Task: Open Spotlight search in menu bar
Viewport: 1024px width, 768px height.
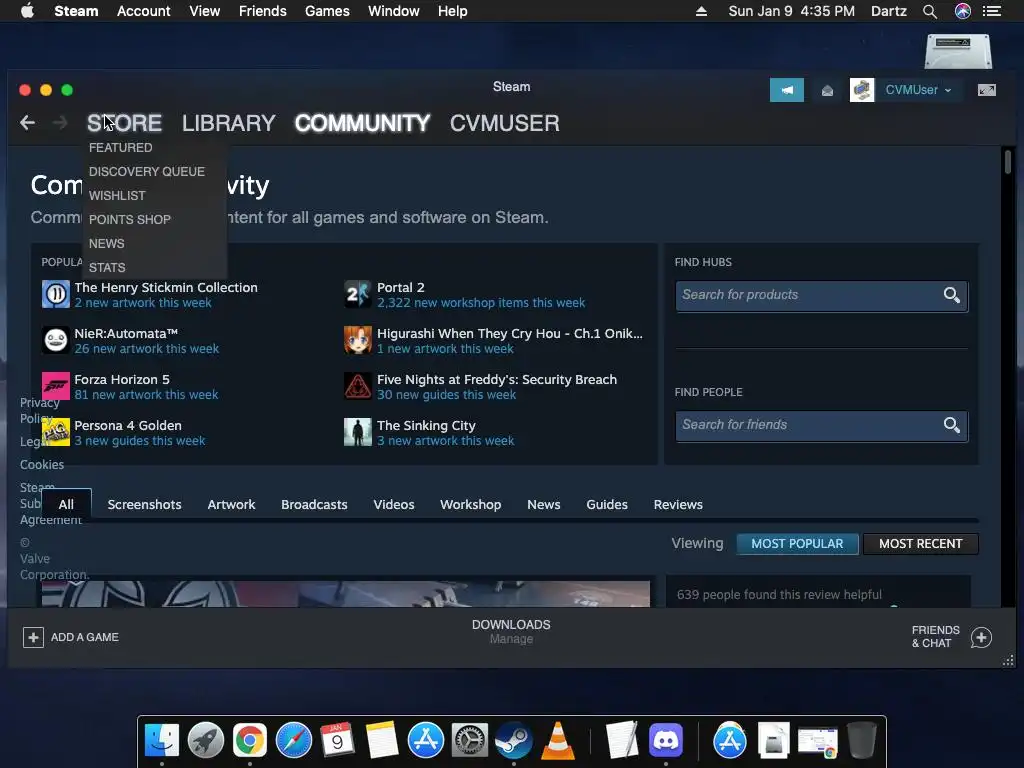Action: 929,11
